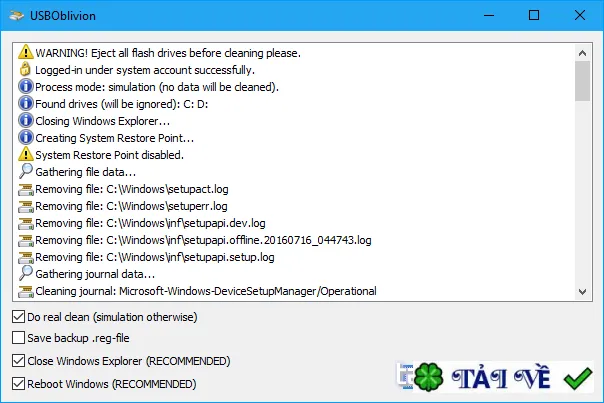Select the line 'System Restore Point disabled.'
Image resolution: width=604 pixels, height=403 pixels.
109,155
